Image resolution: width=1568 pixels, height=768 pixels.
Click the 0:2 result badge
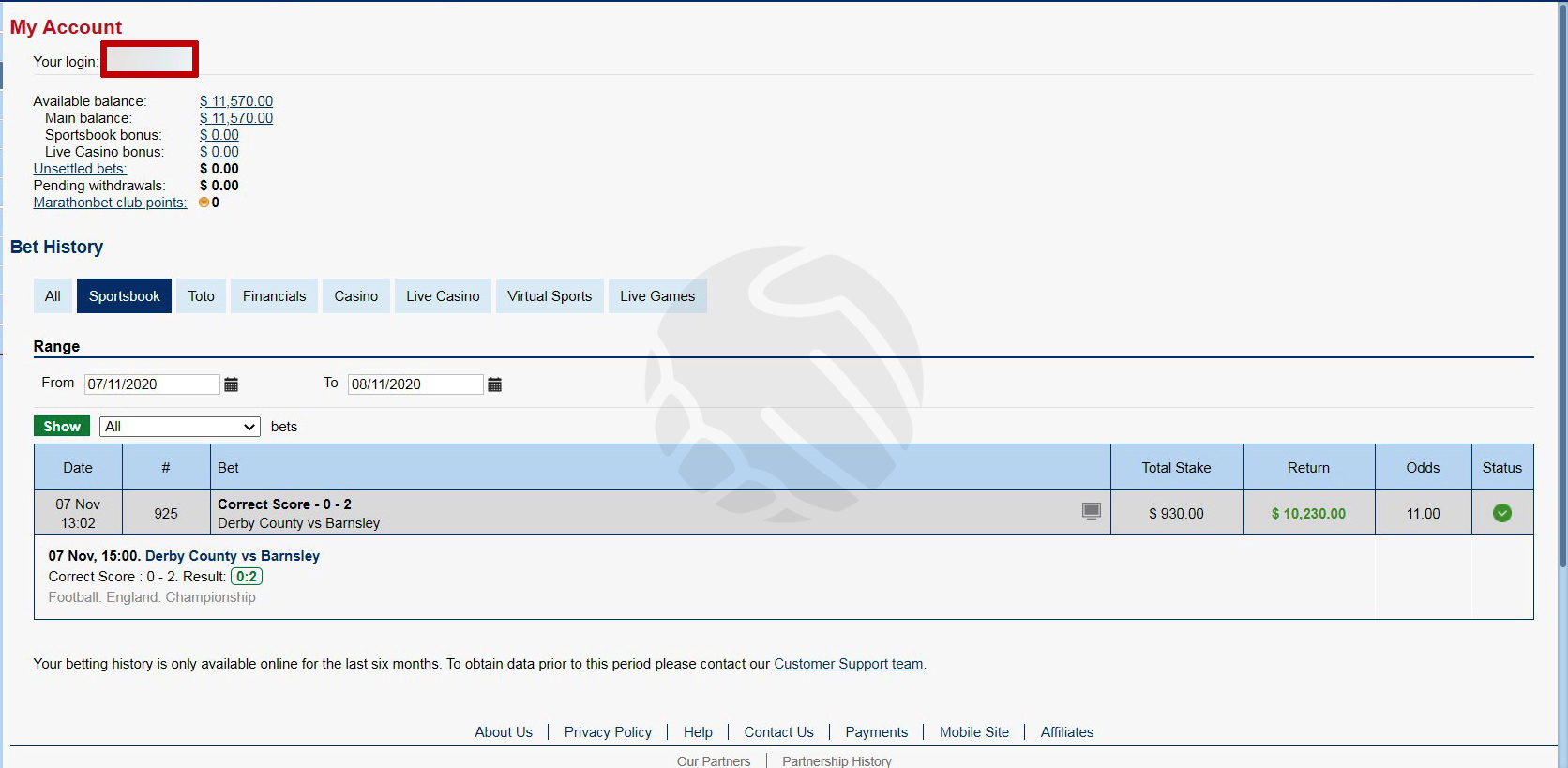247,577
